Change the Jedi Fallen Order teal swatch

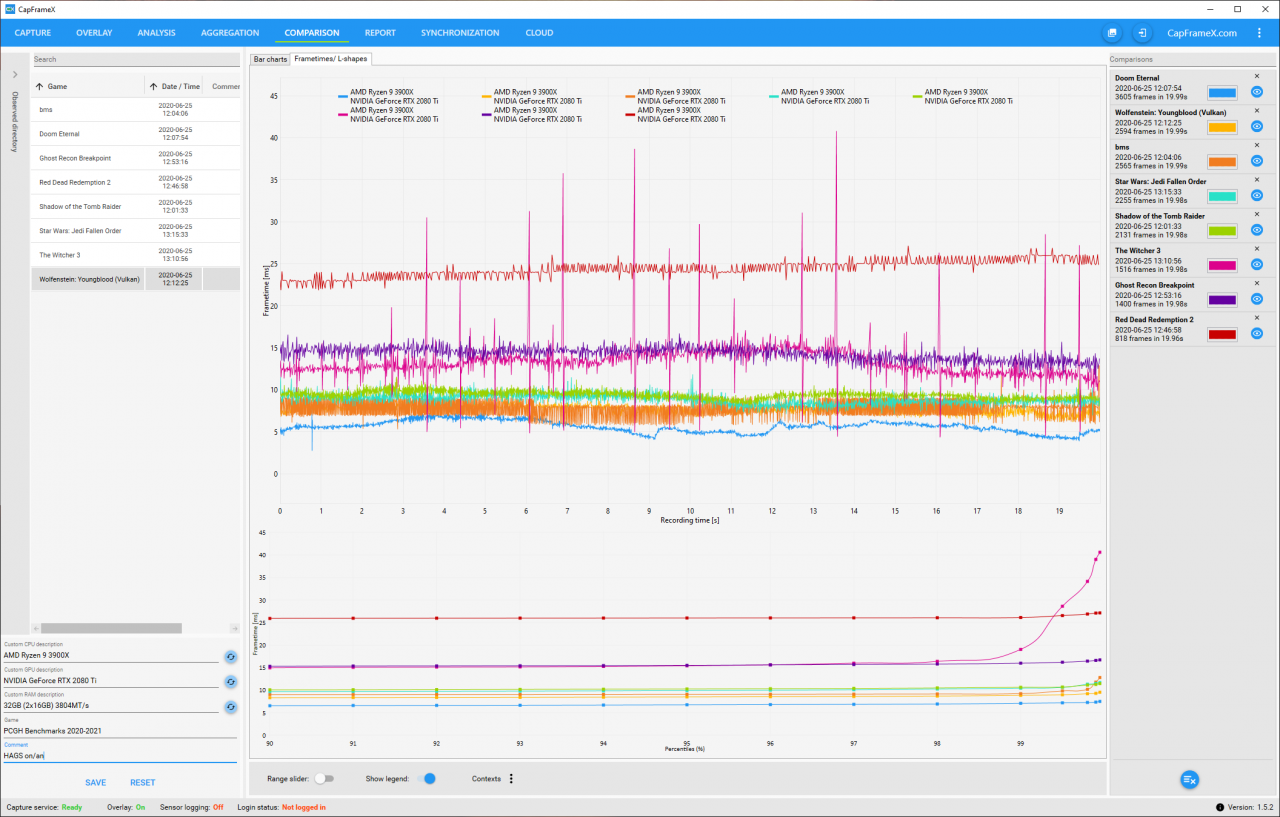pyautogui.click(x=1223, y=196)
